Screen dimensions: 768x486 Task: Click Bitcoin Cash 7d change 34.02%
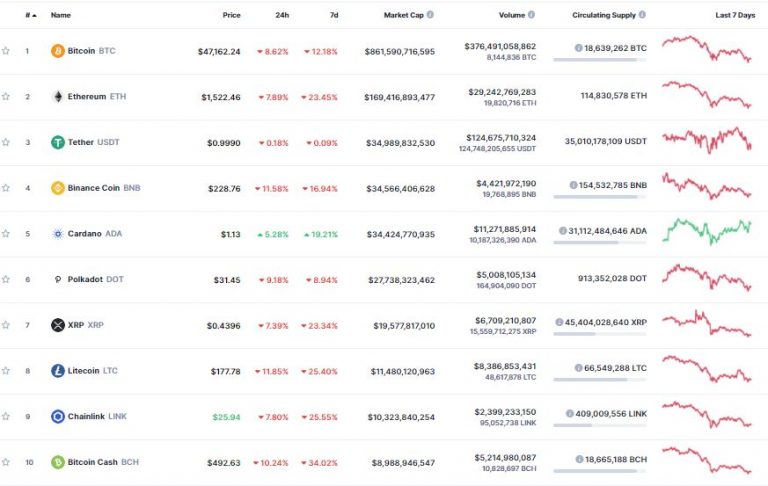319,463
